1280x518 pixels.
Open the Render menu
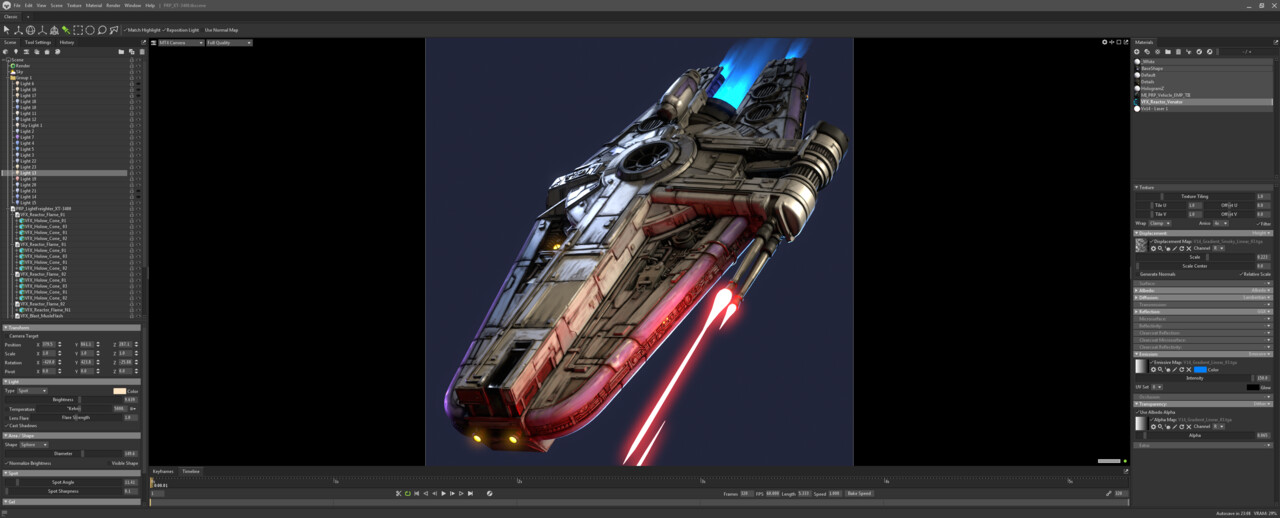tap(113, 5)
